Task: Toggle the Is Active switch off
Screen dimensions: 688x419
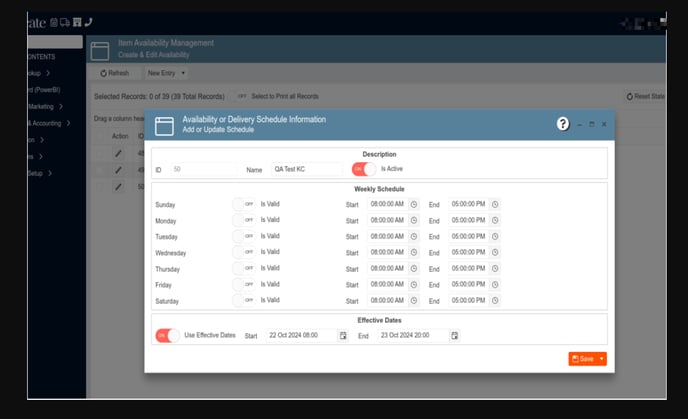Action: tap(363, 169)
